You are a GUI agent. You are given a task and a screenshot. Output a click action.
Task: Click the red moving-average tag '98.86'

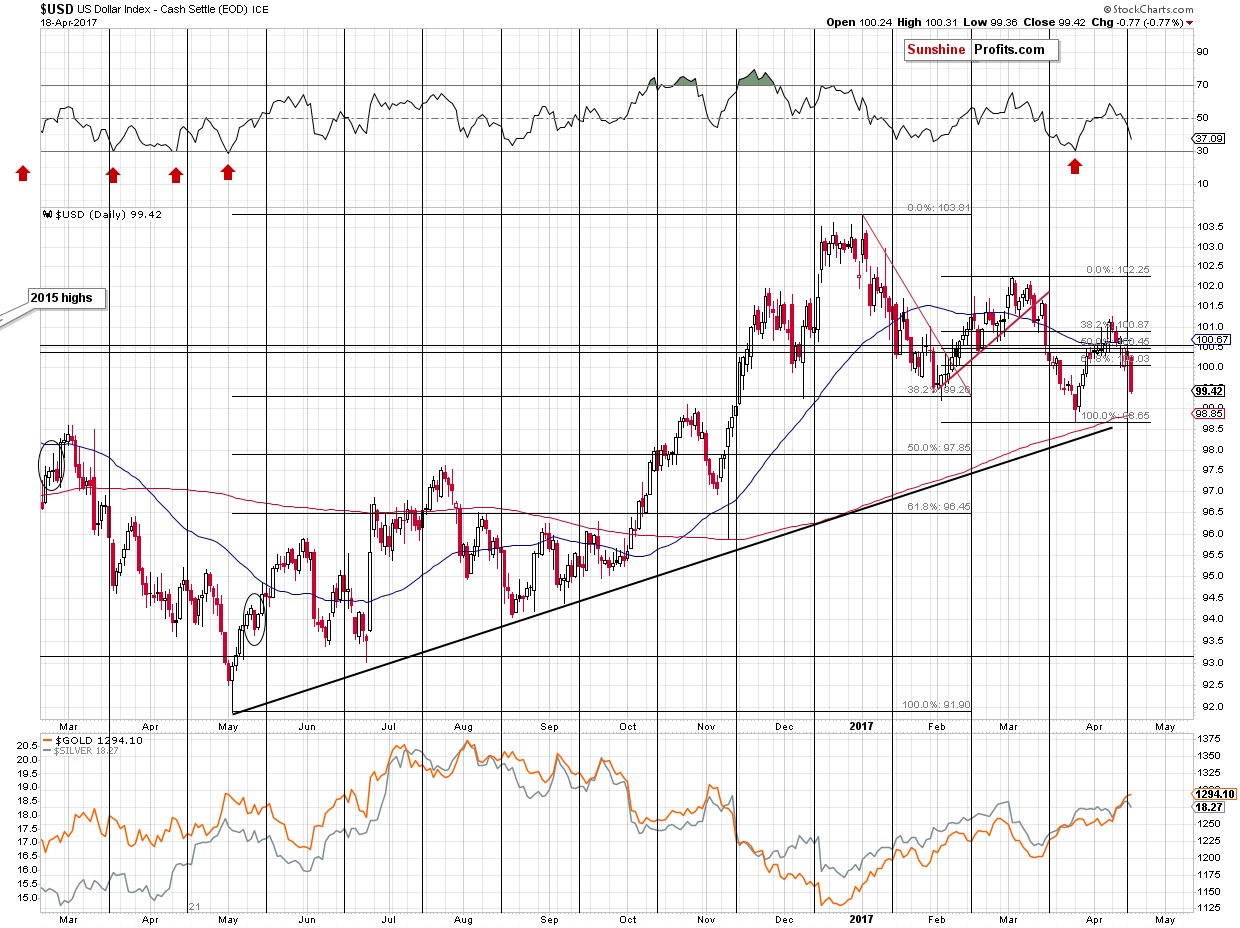point(1209,414)
